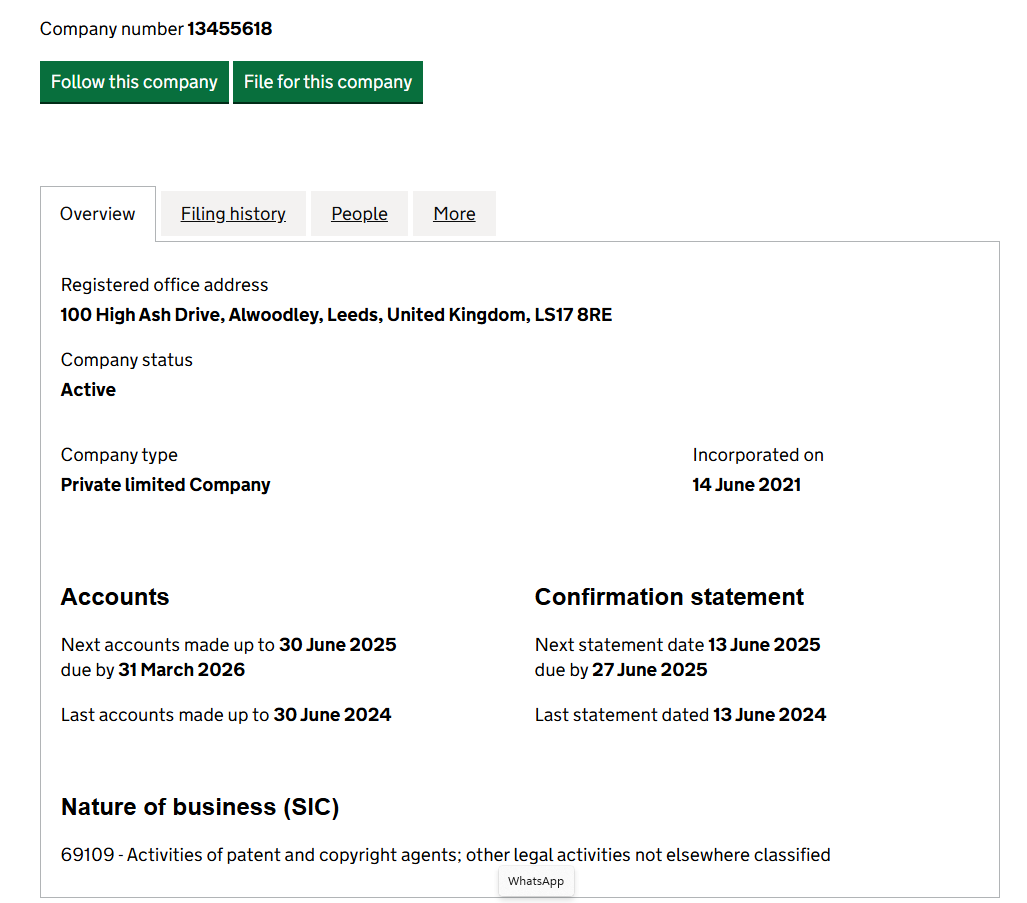The image size is (1027, 903).
Task: Click the incorporation date 14 June 2021
Action: pyautogui.click(x=746, y=485)
